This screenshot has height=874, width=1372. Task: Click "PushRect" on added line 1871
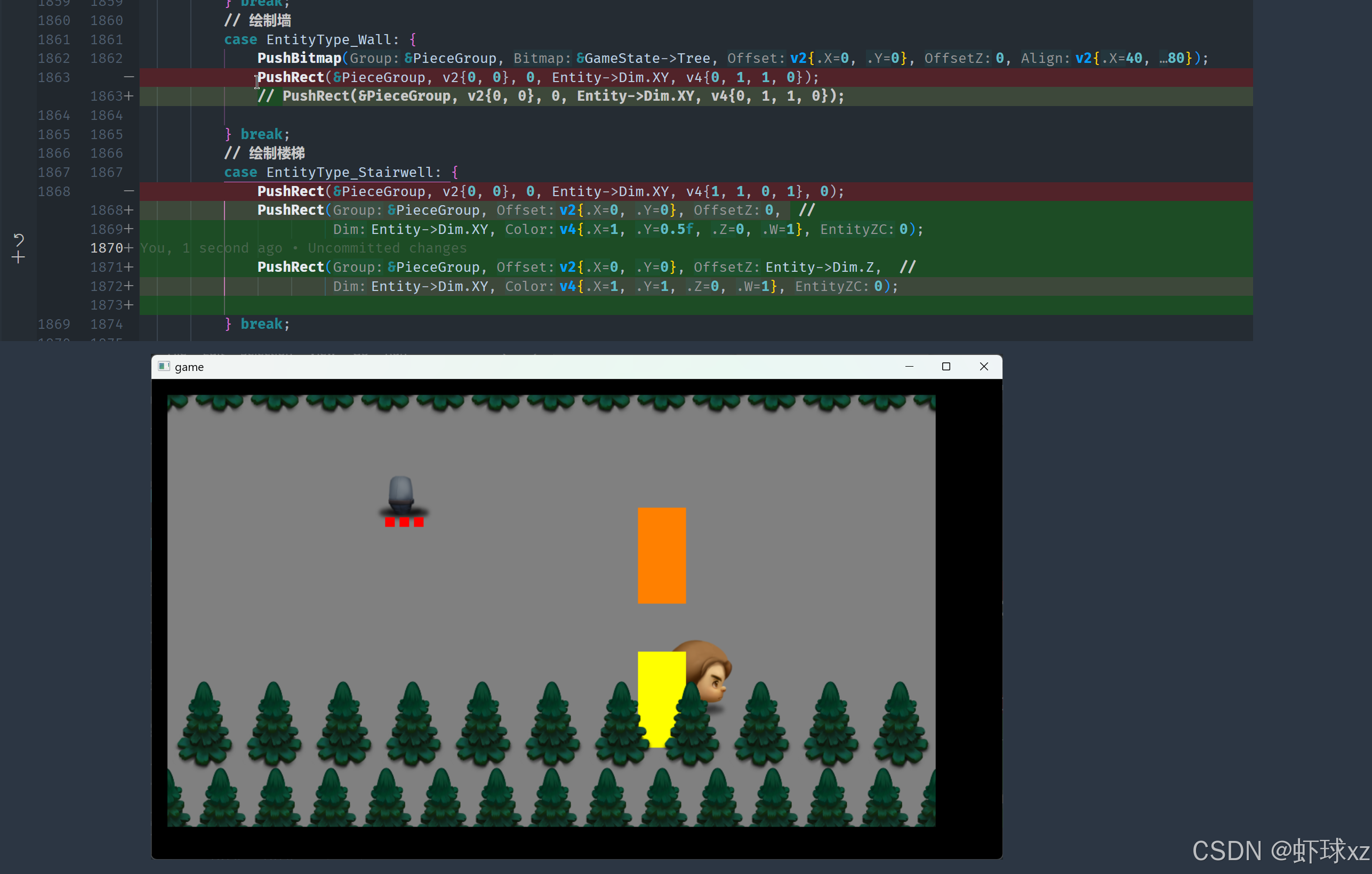[x=291, y=267]
